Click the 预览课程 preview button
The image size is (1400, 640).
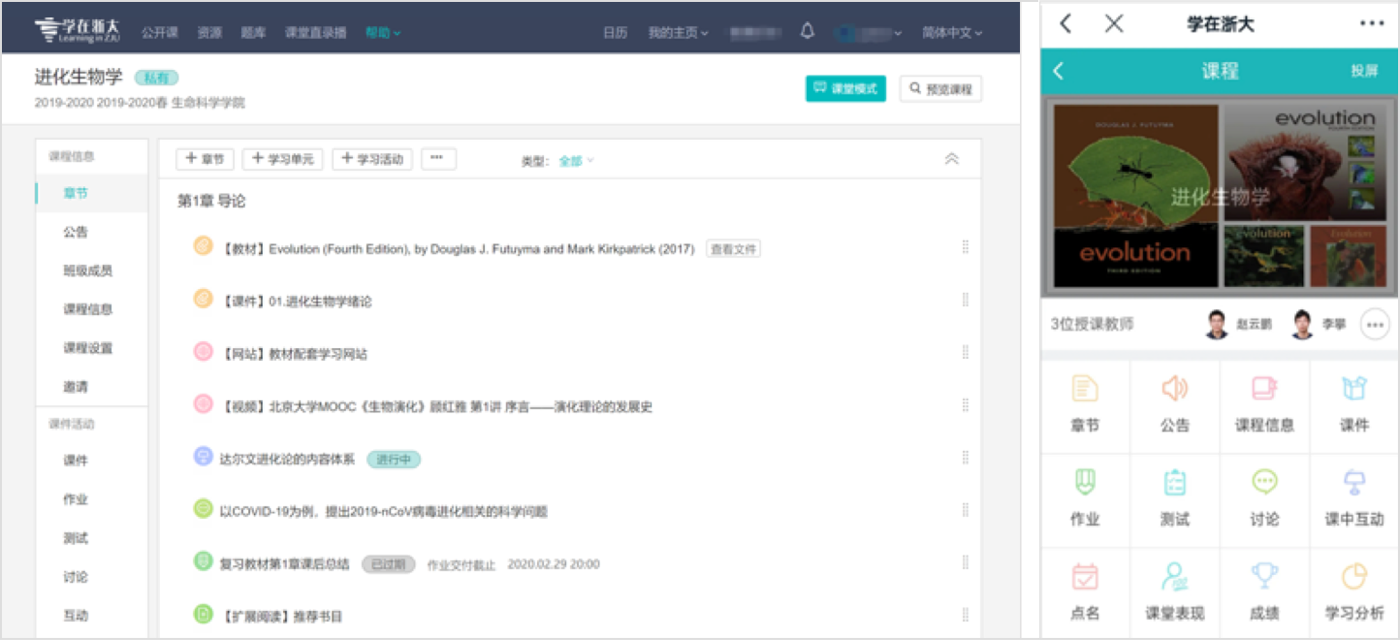(x=940, y=88)
